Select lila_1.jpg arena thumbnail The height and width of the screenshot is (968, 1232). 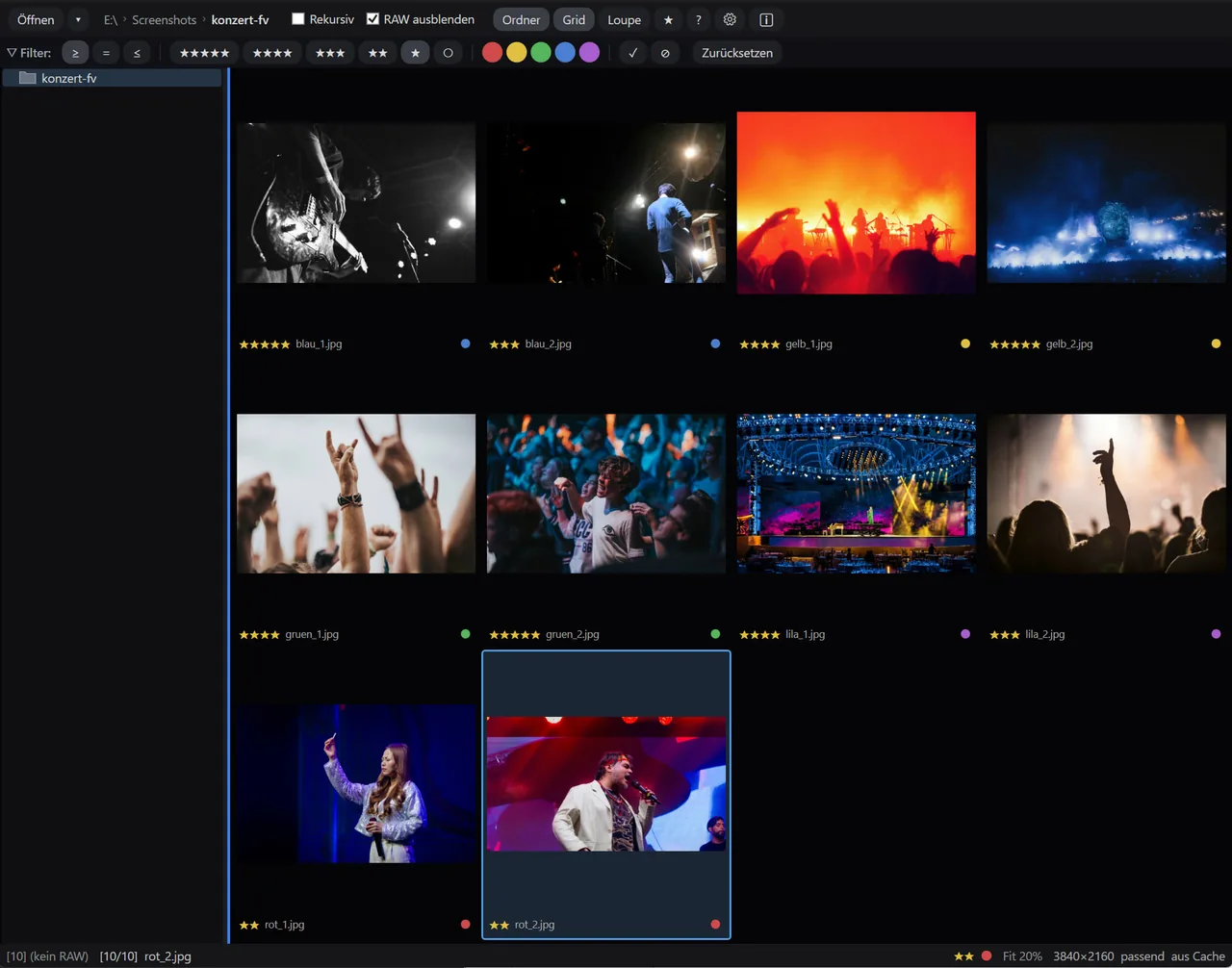[857, 494]
